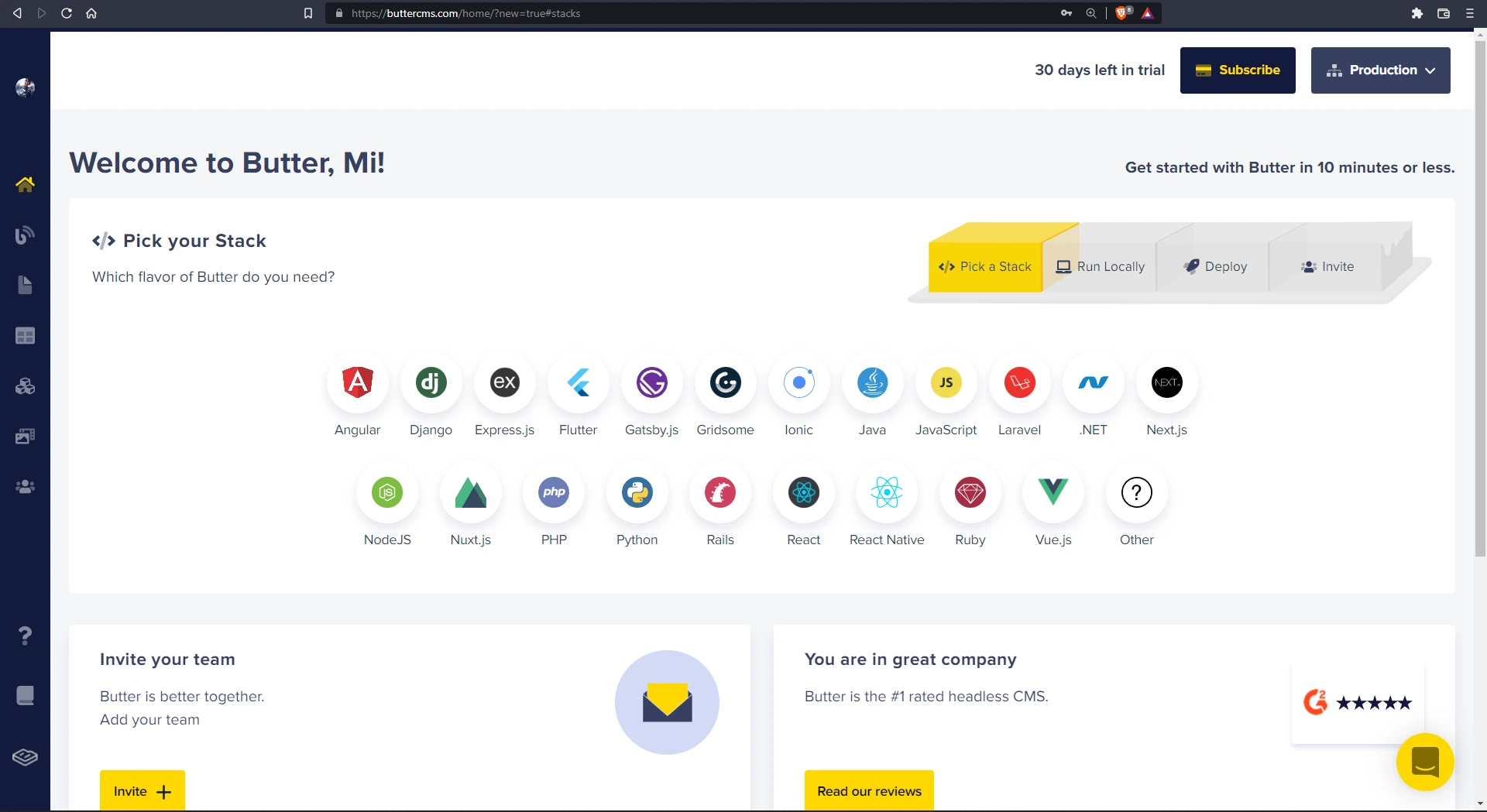Go back with browser back arrow
Image resolution: width=1487 pixels, height=812 pixels.
17,13
